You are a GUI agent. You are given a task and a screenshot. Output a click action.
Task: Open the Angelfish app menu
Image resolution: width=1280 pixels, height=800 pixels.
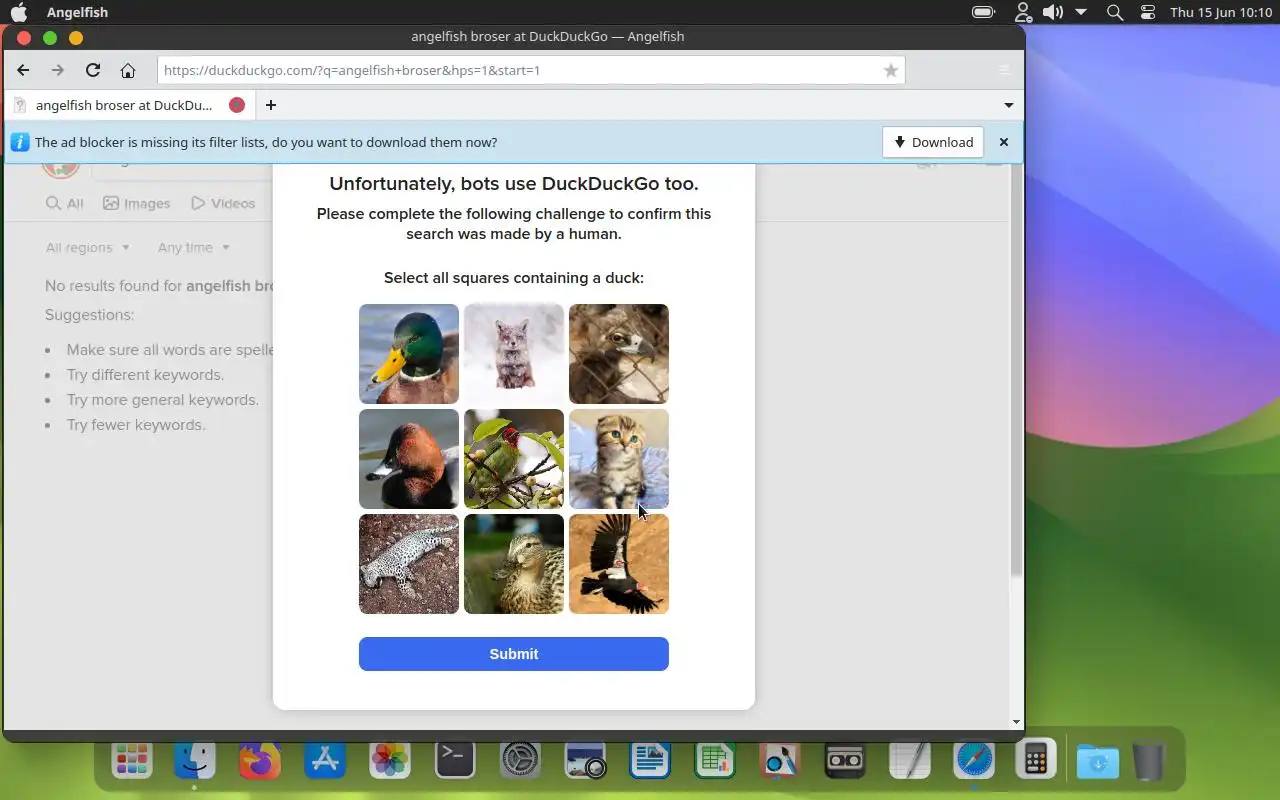tap(77, 12)
